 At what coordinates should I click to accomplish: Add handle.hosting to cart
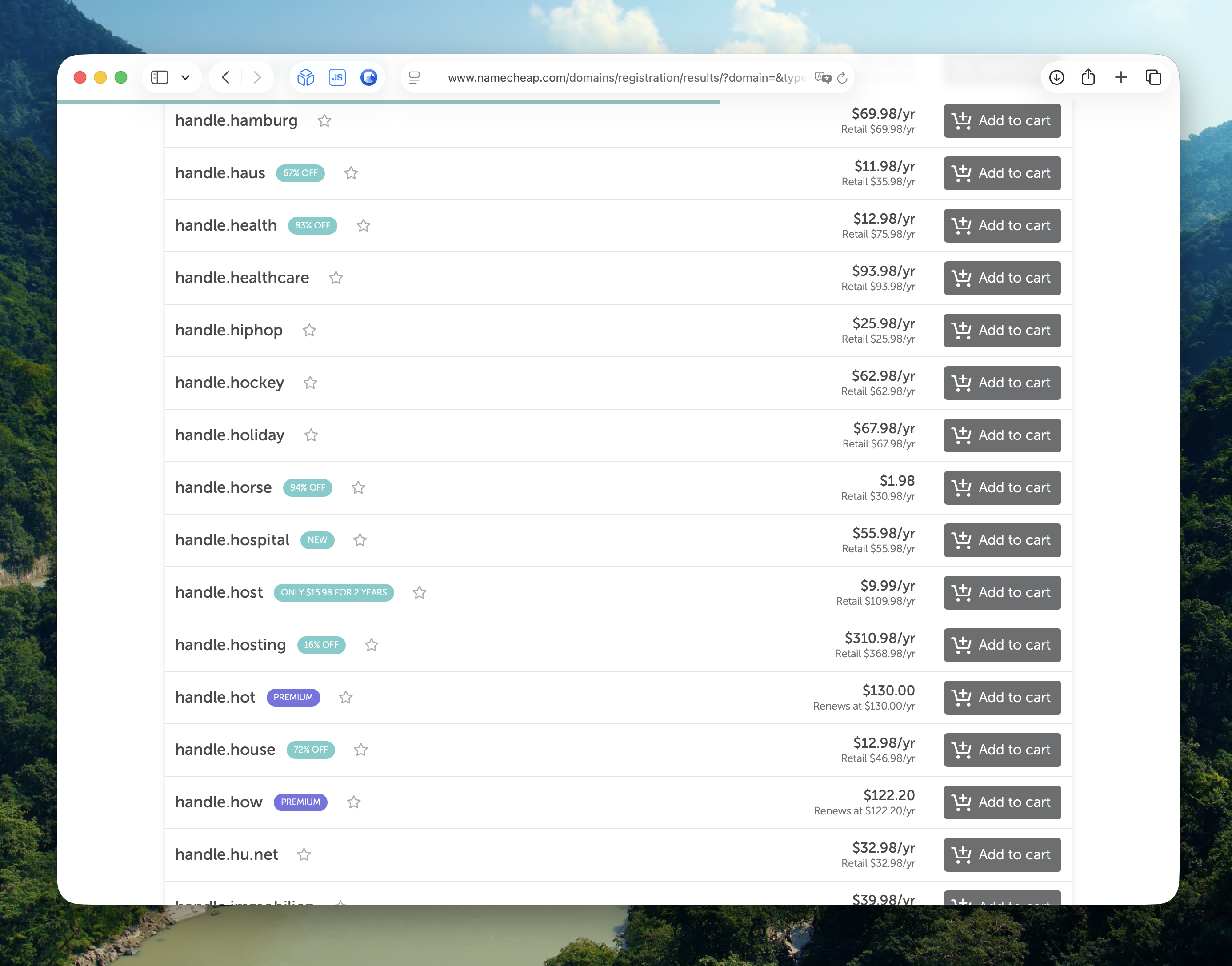[1002, 645]
